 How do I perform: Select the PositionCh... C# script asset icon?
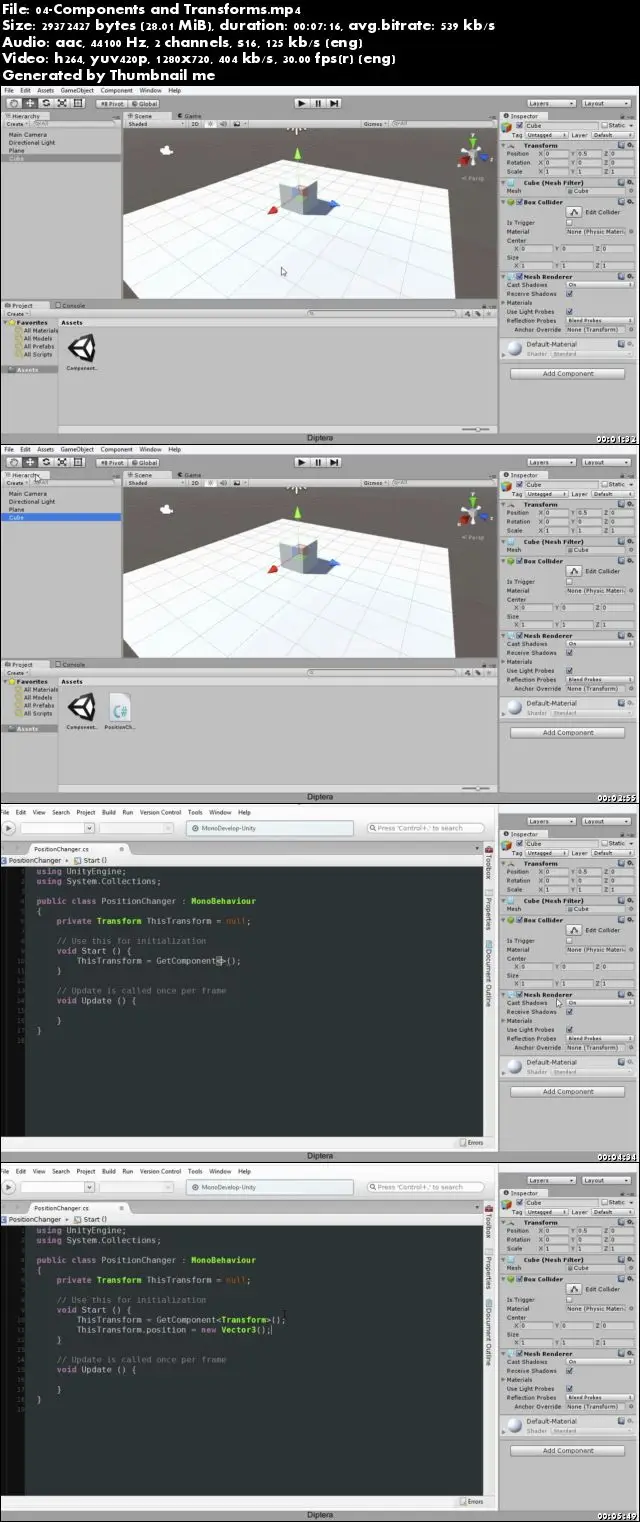pyautogui.click(x=119, y=708)
